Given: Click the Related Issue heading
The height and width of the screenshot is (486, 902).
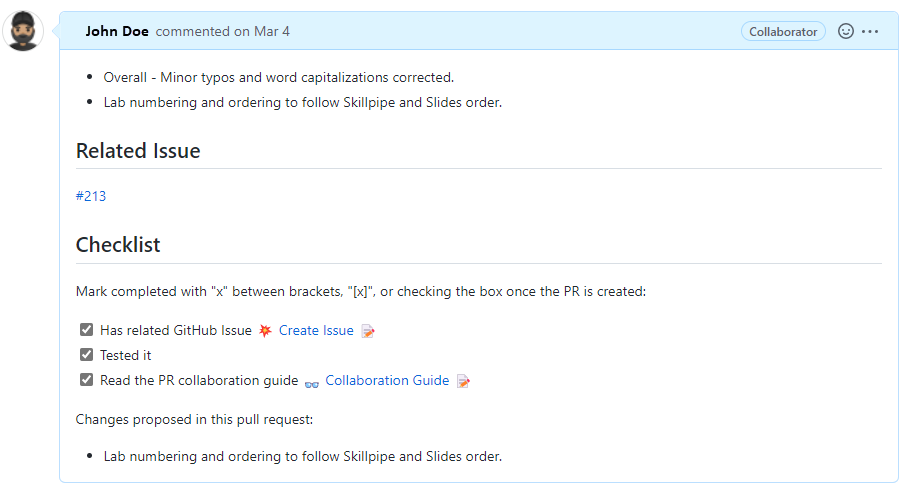Looking at the screenshot, I should [138, 151].
